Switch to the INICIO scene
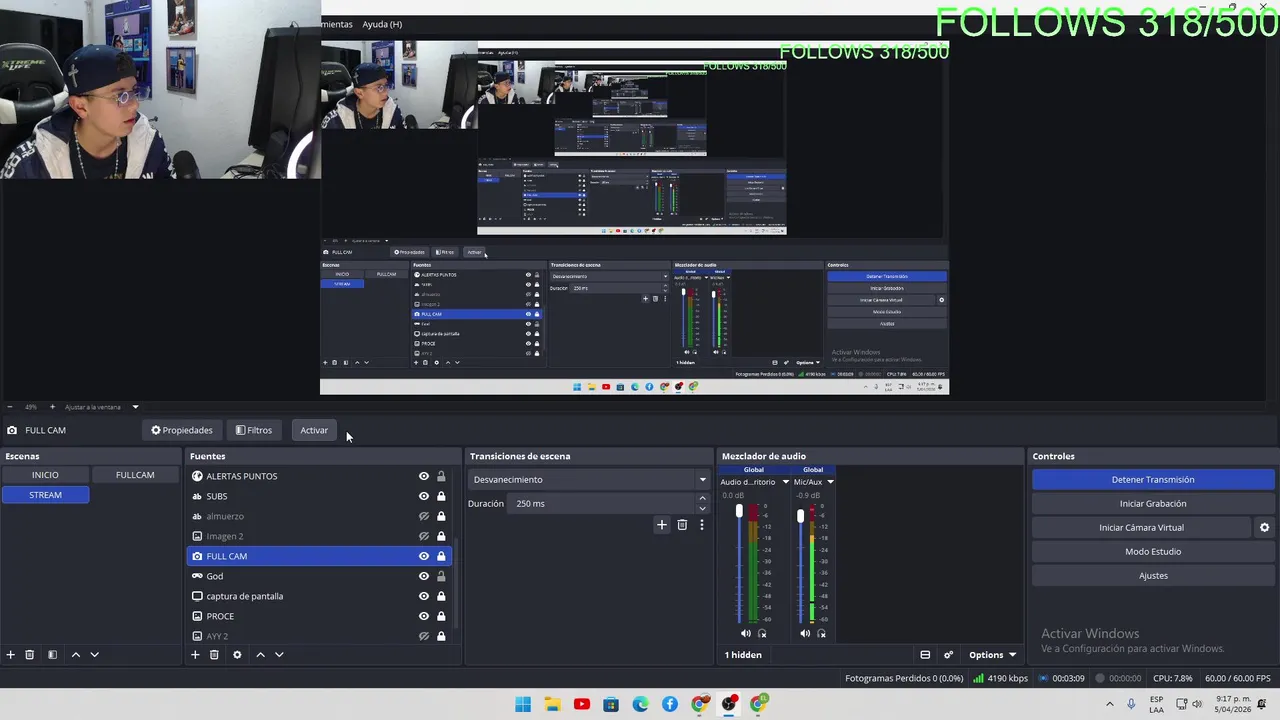The image size is (1280, 720). [x=45, y=475]
